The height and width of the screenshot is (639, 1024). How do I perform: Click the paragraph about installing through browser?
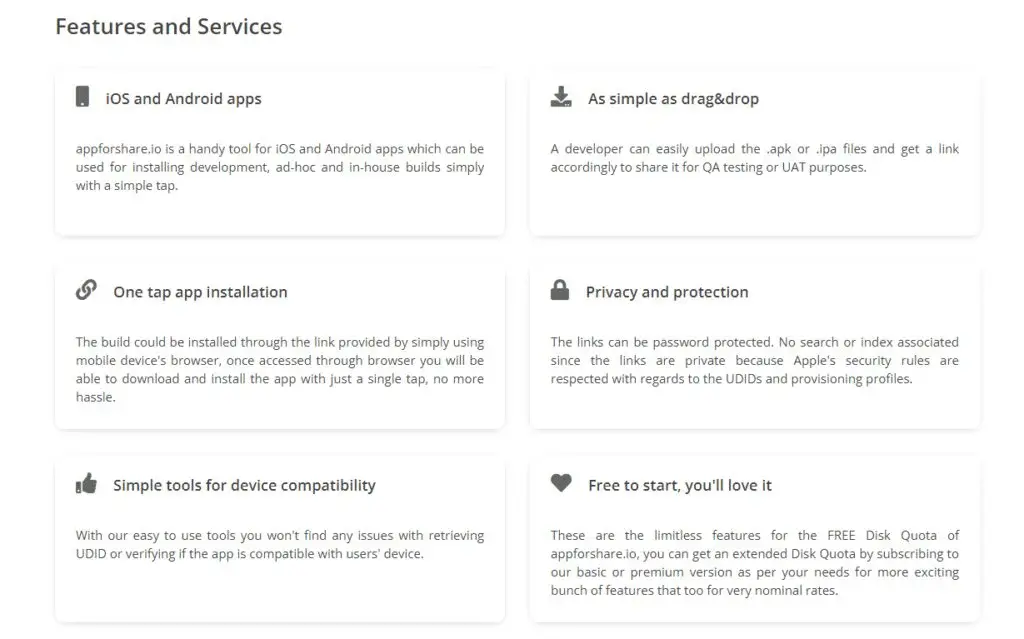280,370
